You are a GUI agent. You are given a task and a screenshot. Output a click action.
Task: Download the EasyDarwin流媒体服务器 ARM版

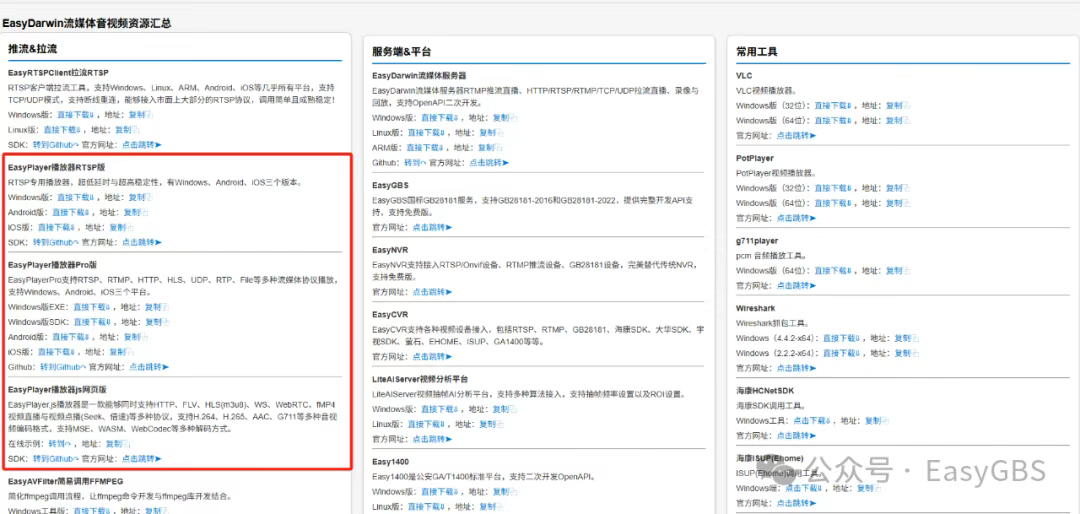click(x=426, y=148)
